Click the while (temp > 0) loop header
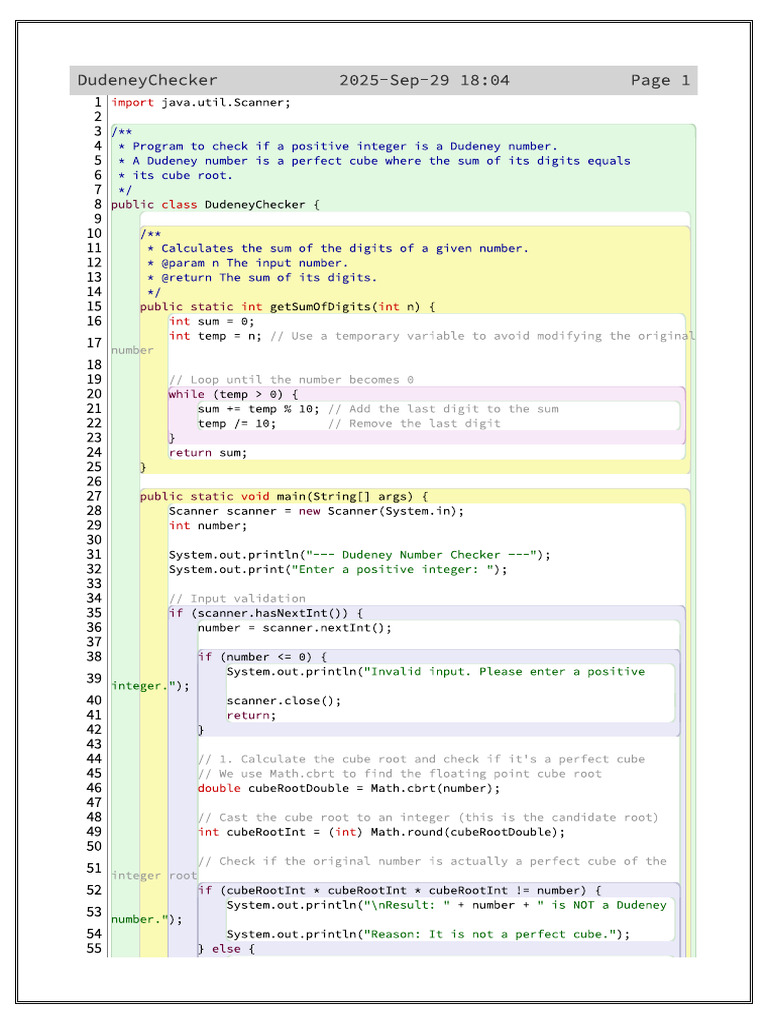Viewport: 768px width, 1024px height. click(233, 394)
